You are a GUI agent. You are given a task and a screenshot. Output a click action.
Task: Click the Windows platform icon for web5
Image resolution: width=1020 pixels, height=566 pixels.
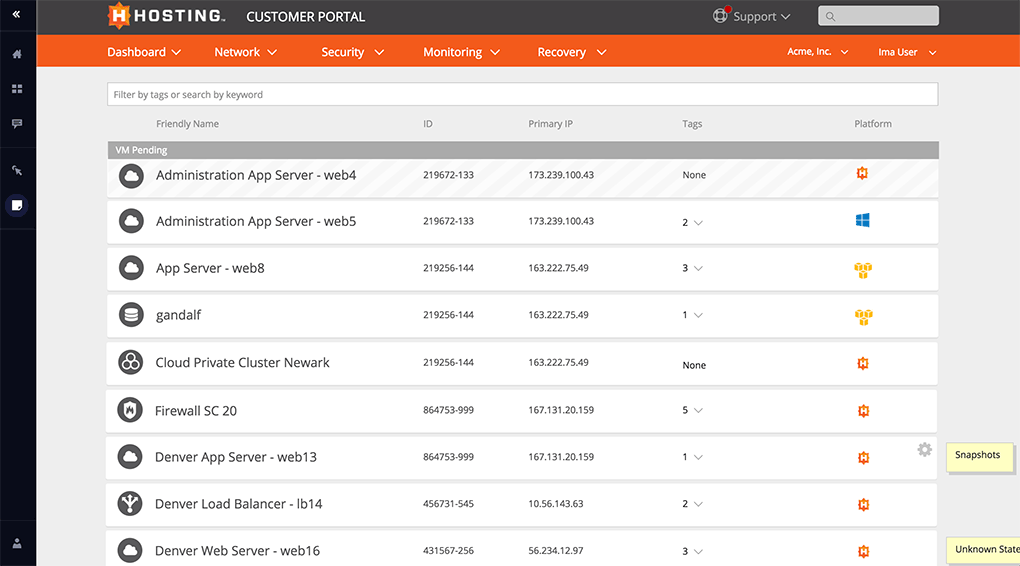tap(862, 221)
